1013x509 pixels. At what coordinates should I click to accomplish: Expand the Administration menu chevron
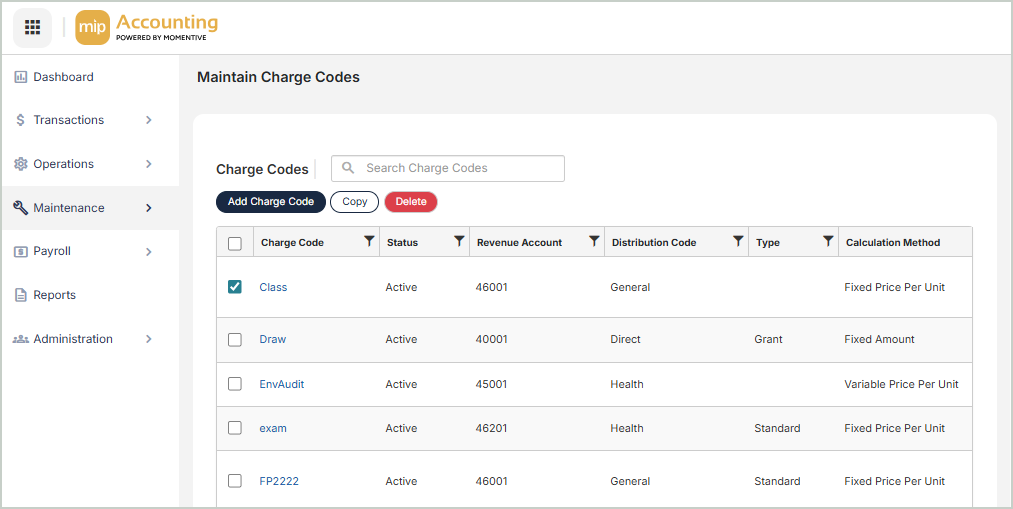coord(148,339)
